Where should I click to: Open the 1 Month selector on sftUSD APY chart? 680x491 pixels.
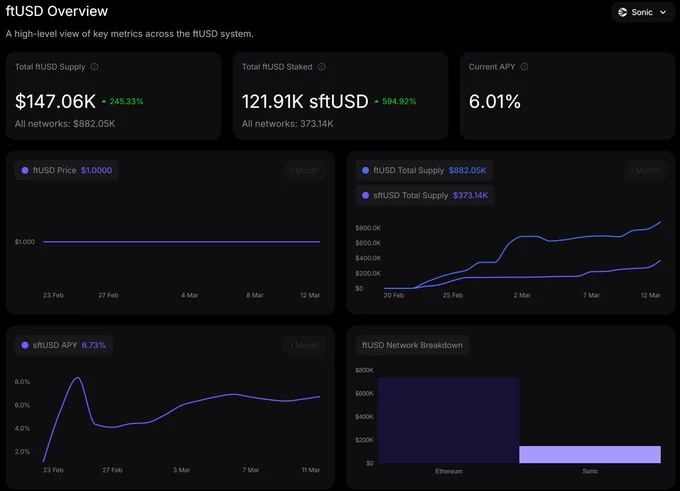pyautogui.click(x=304, y=345)
